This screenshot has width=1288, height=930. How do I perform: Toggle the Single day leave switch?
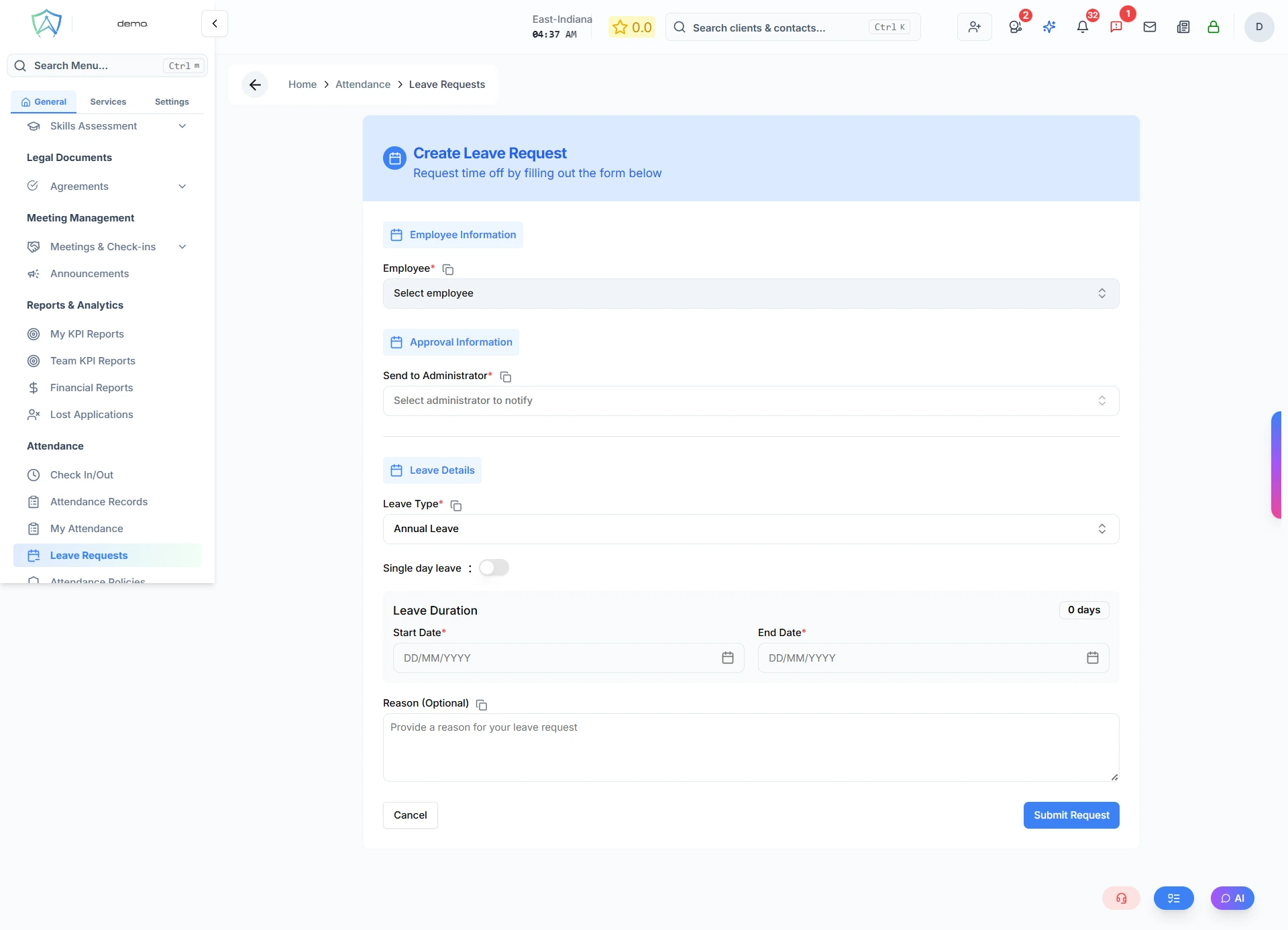[494, 567]
